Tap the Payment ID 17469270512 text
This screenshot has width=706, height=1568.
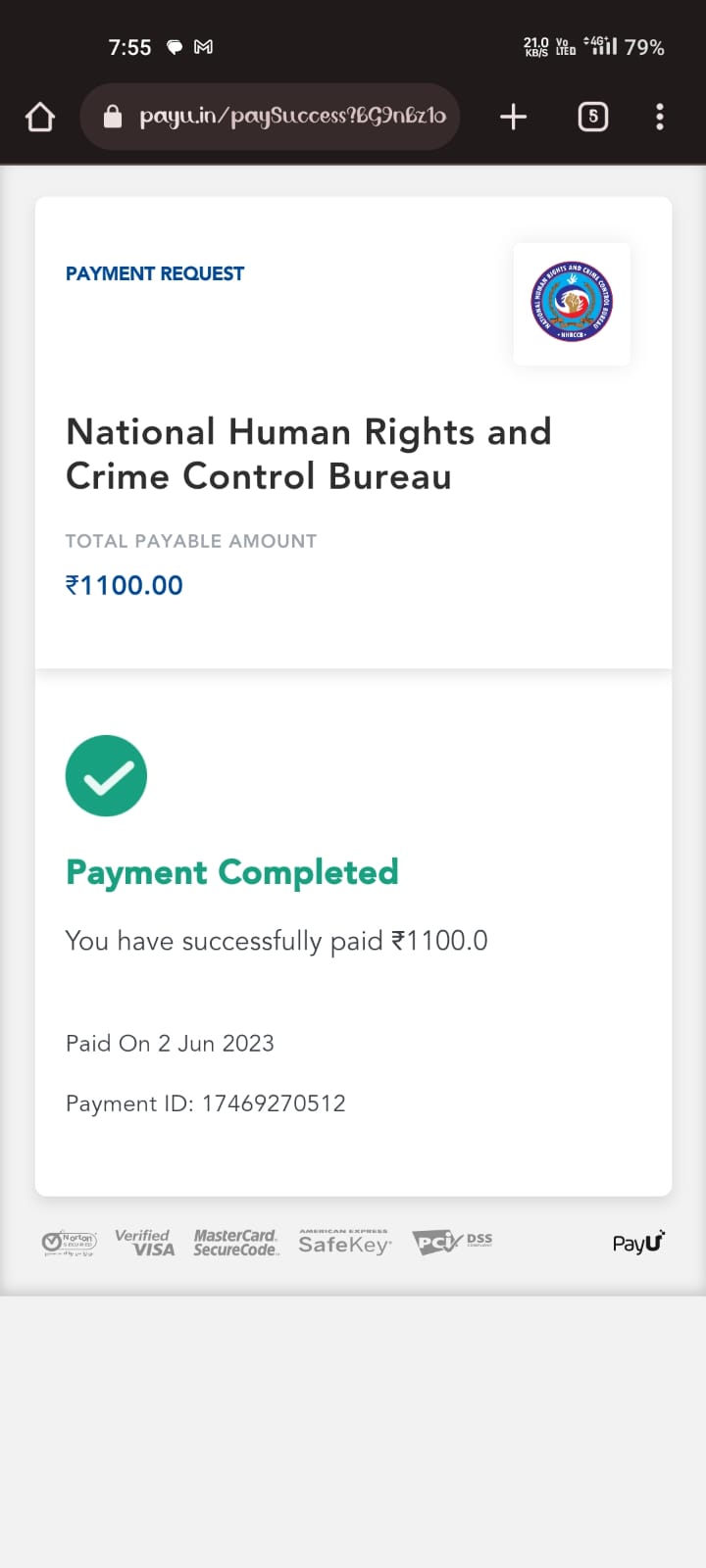tap(206, 1103)
